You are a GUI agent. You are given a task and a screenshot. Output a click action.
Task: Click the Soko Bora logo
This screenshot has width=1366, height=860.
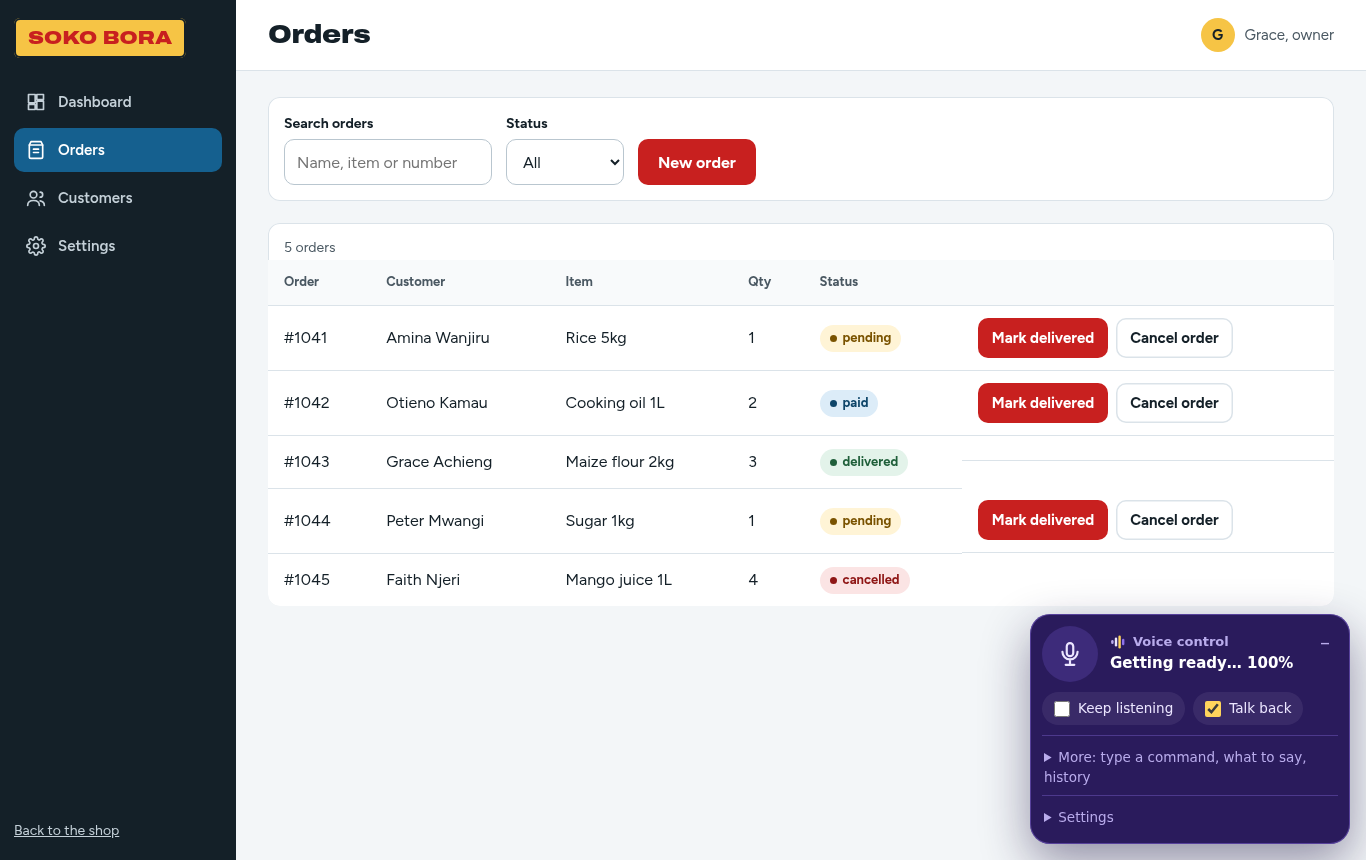[x=100, y=38]
